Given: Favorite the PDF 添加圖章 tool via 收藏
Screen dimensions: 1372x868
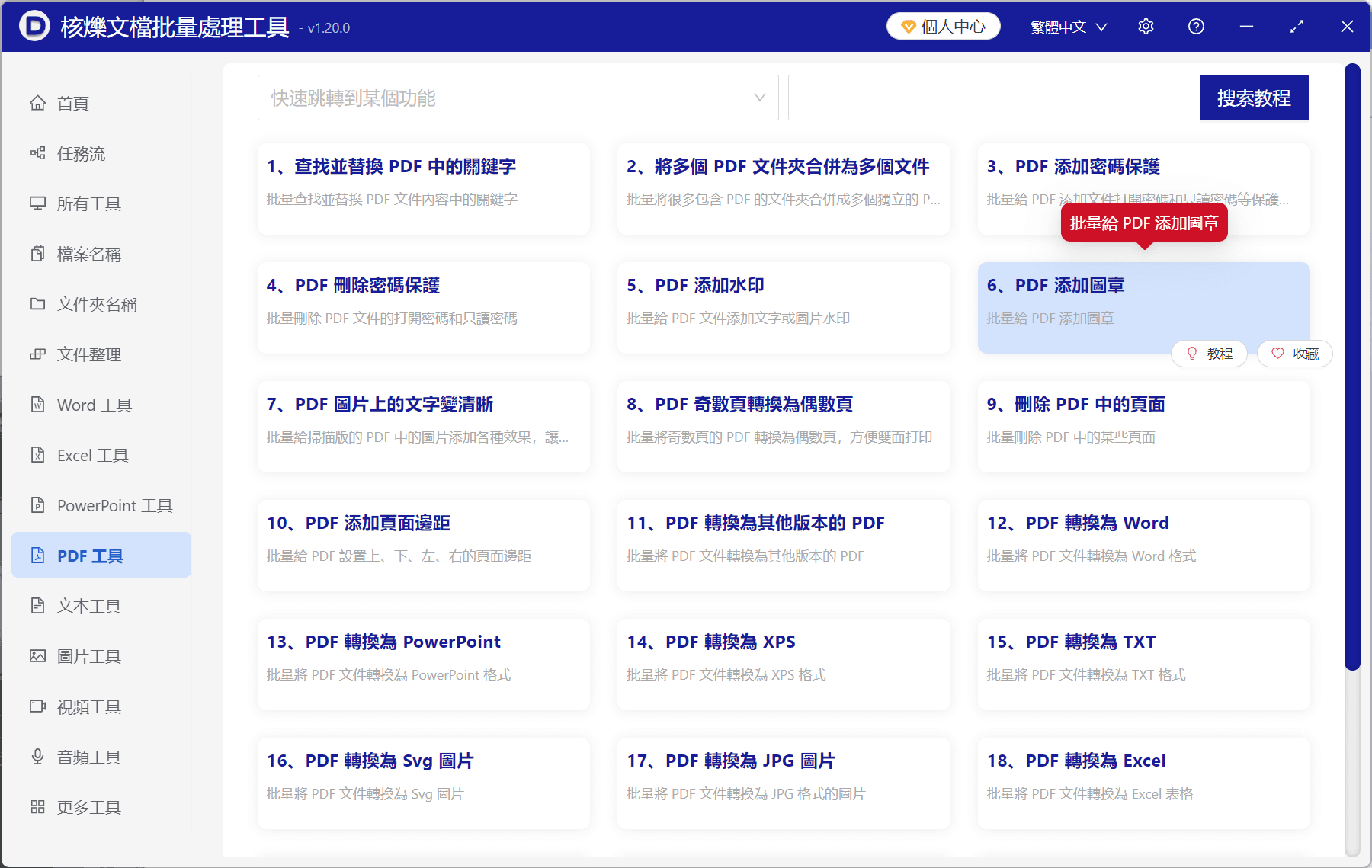Looking at the screenshot, I should point(1294,353).
